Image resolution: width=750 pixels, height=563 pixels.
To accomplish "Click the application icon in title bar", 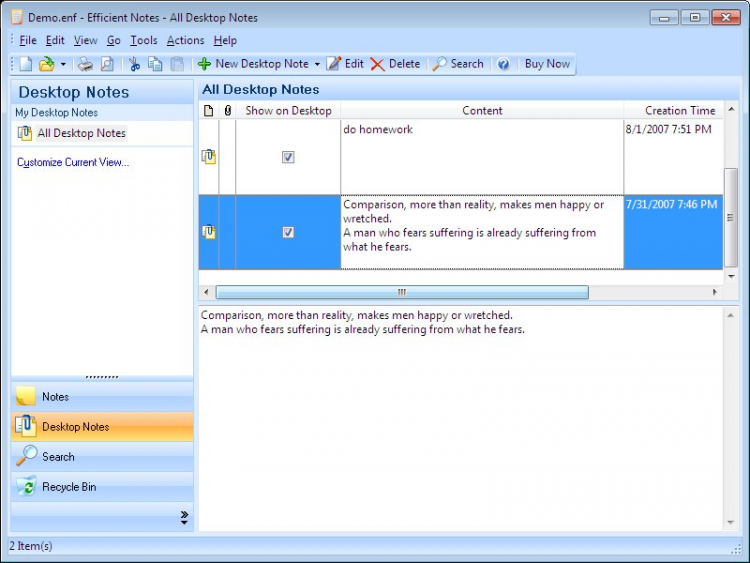I will 17,17.
